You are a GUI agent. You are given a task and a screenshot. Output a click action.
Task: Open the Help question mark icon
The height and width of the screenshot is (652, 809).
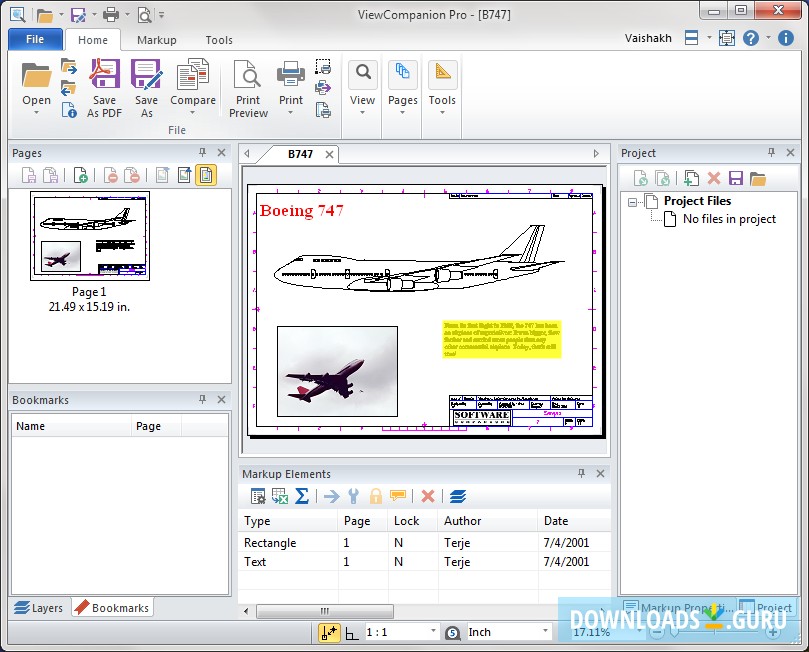(x=751, y=38)
